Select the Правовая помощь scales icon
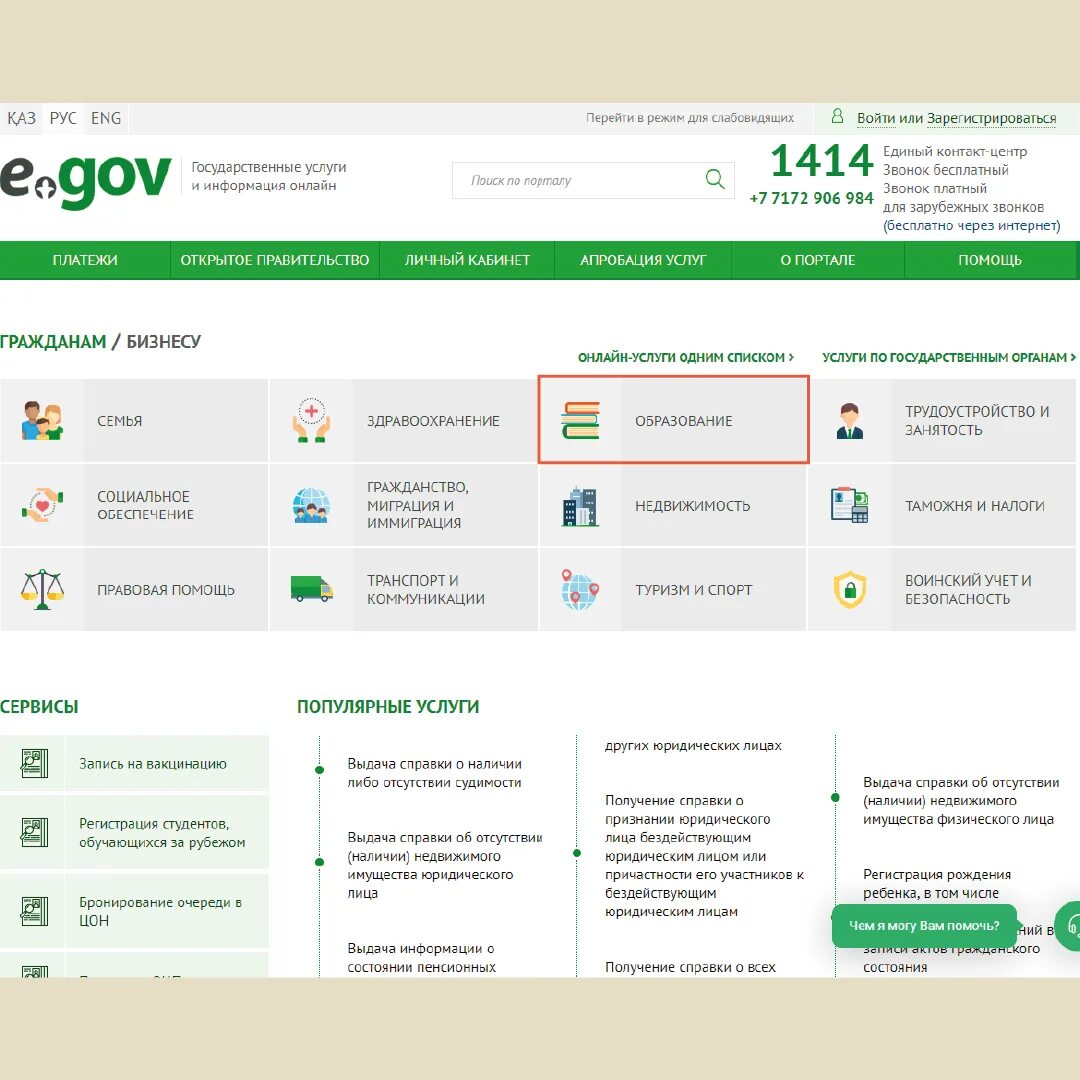 tap(42, 589)
